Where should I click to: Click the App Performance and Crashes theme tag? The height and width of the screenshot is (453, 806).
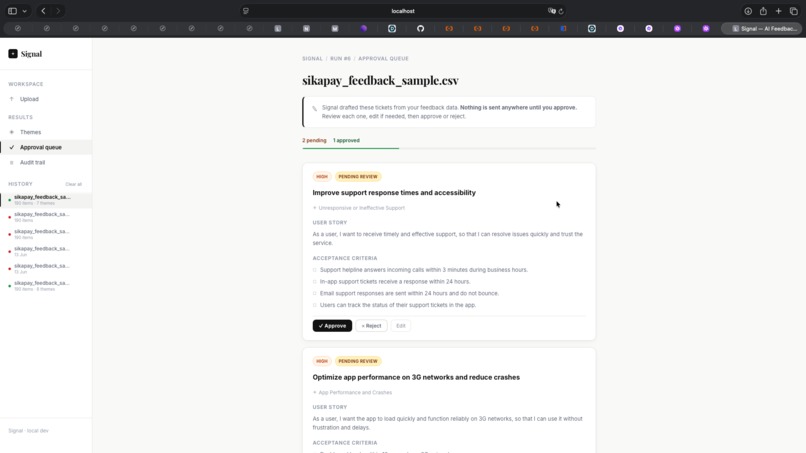pos(353,392)
